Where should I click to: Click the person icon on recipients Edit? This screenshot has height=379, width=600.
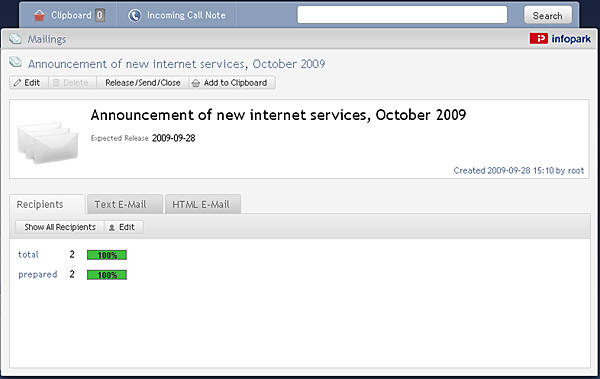point(112,227)
